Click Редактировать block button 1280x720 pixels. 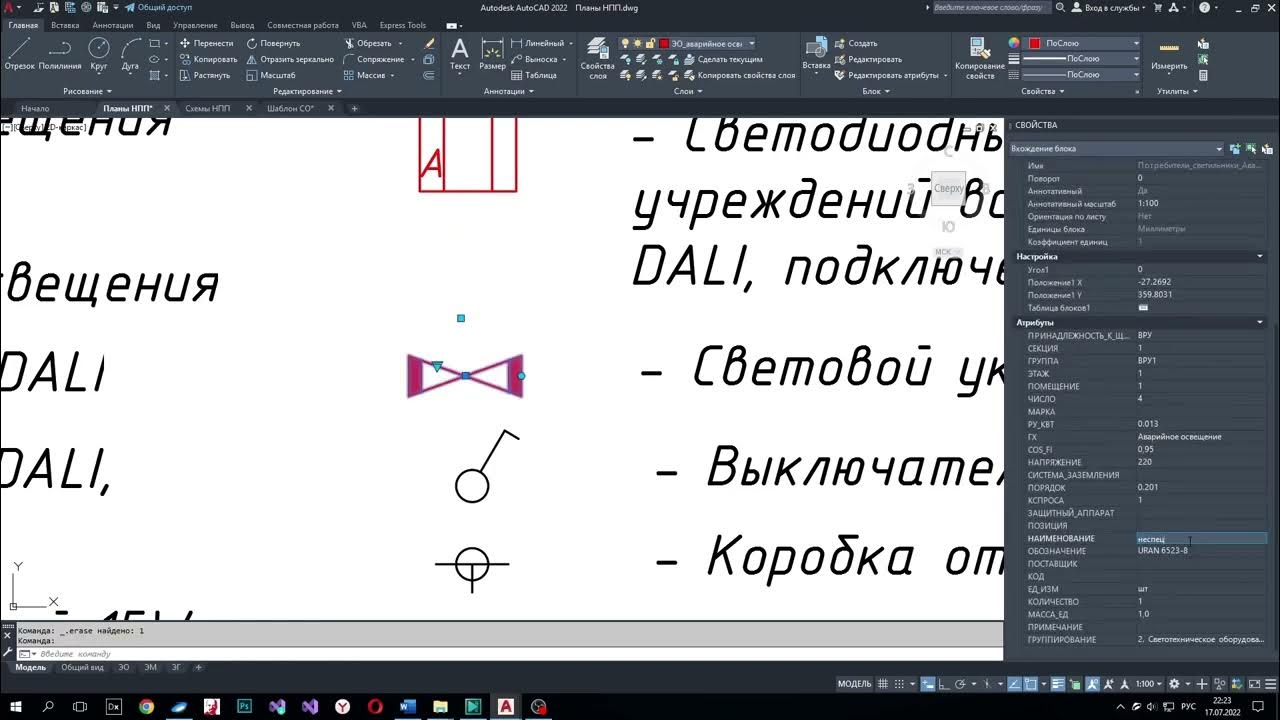pos(867,59)
